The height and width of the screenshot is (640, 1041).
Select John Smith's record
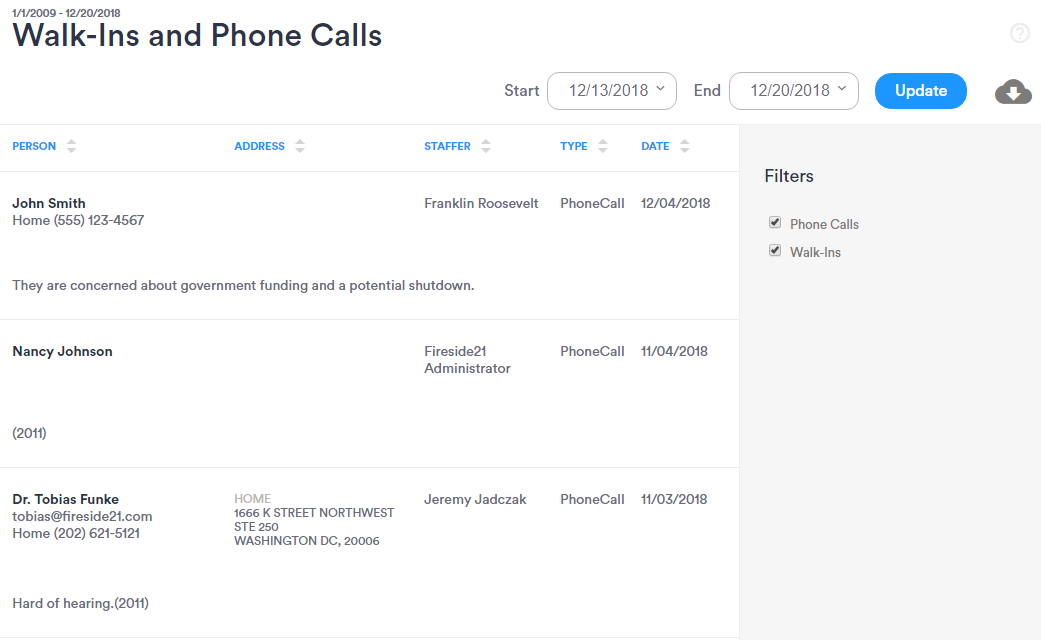click(48, 203)
